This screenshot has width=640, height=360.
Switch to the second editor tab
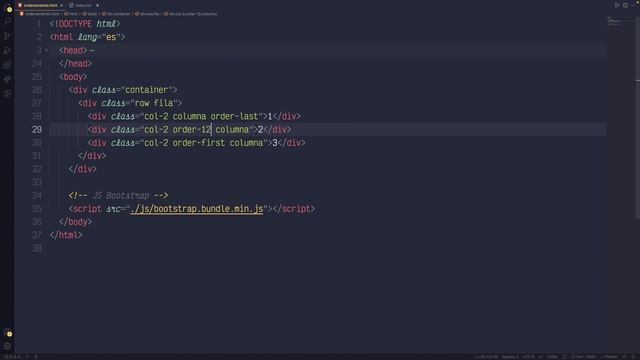[x=84, y=5]
